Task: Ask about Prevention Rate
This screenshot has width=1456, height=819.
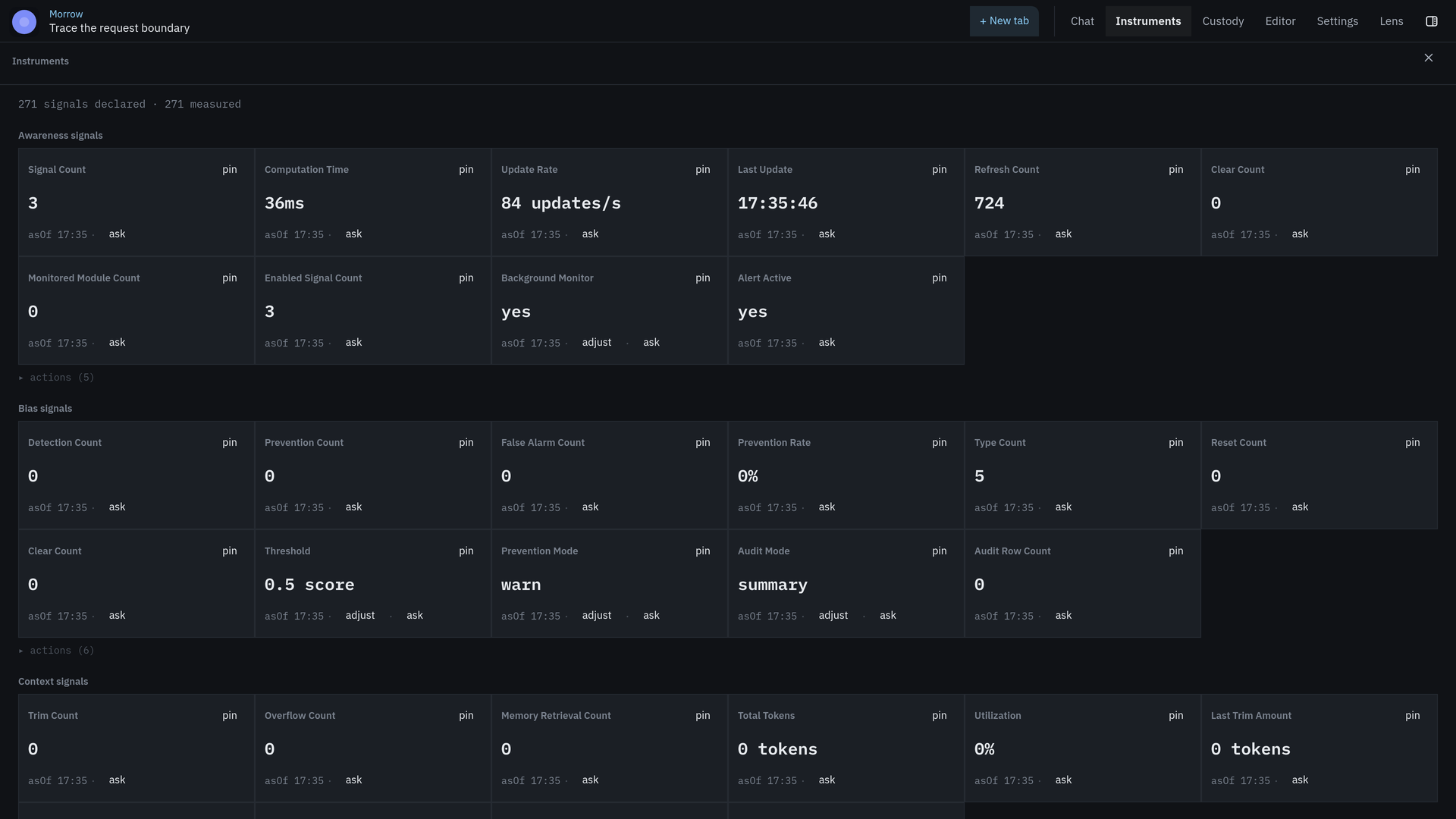Action: click(827, 507)
